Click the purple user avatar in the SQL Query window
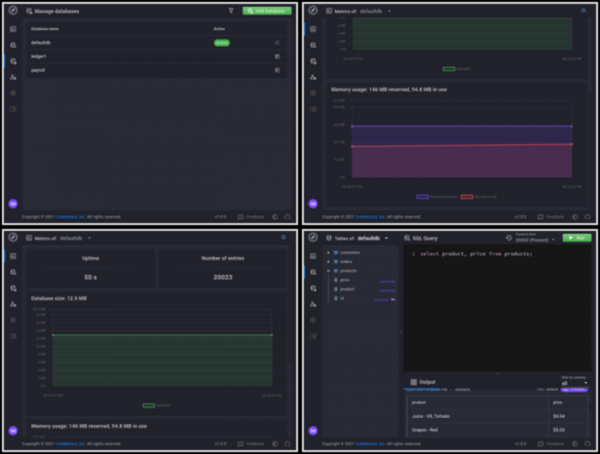This screenshot has height=454, width=600. coord(313,430)
